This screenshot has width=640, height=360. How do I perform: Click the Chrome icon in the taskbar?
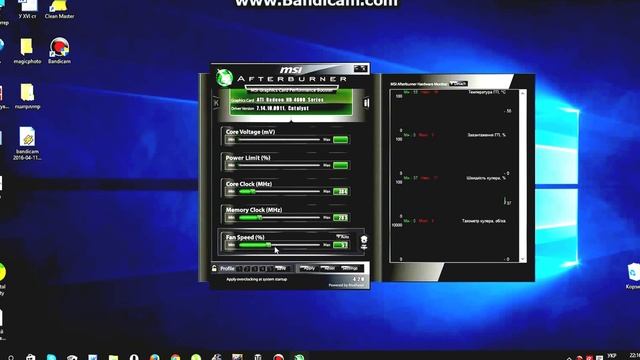[176, 357]
